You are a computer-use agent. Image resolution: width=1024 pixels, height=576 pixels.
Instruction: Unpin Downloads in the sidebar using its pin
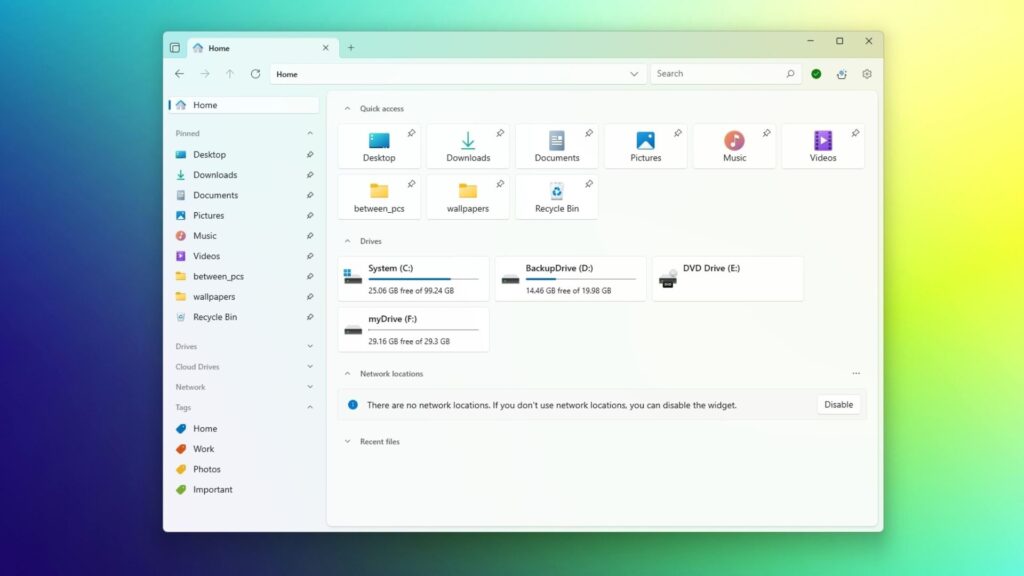[310, 175]
